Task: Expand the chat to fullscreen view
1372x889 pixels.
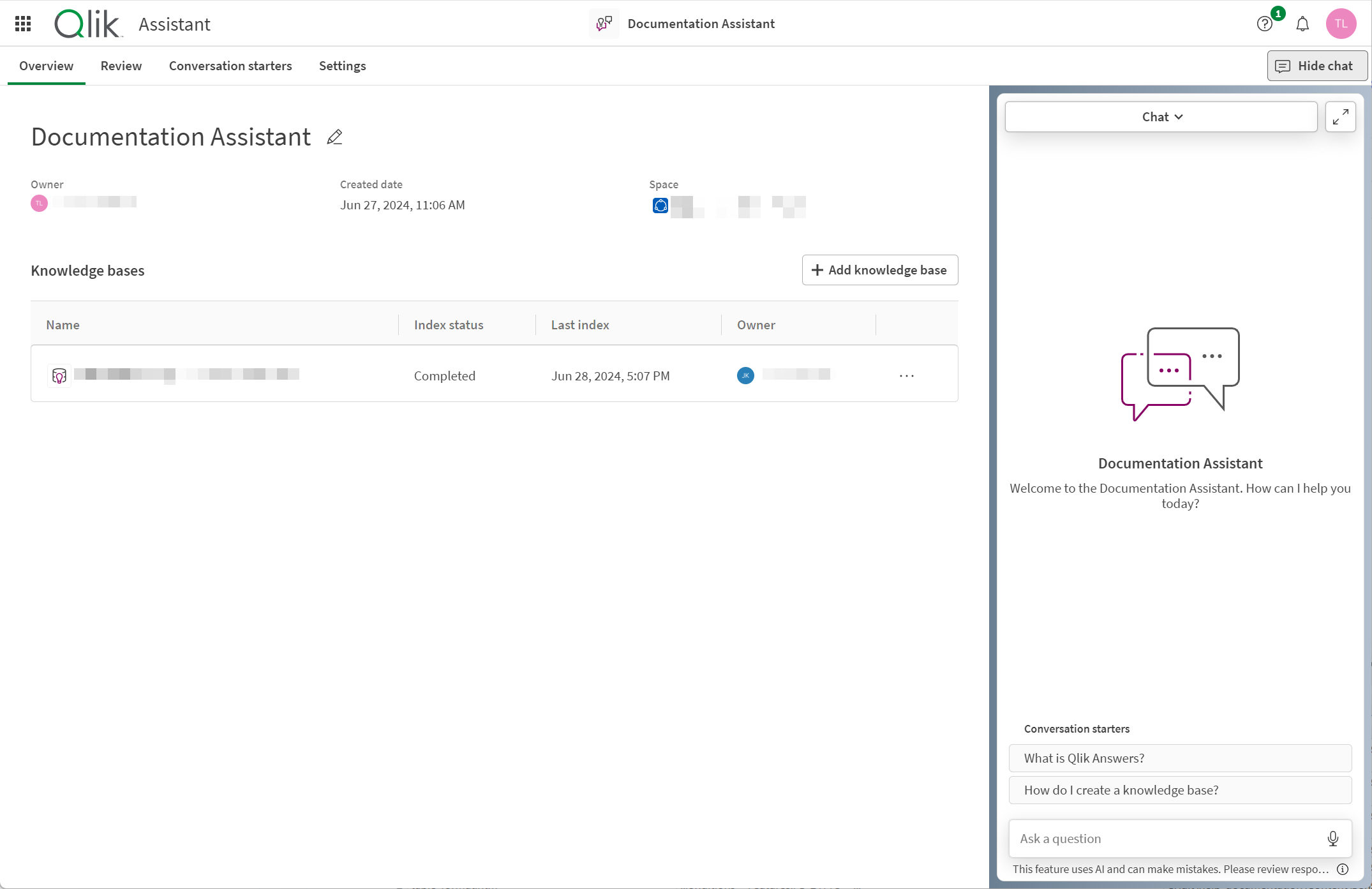Action: [1341, 117]
